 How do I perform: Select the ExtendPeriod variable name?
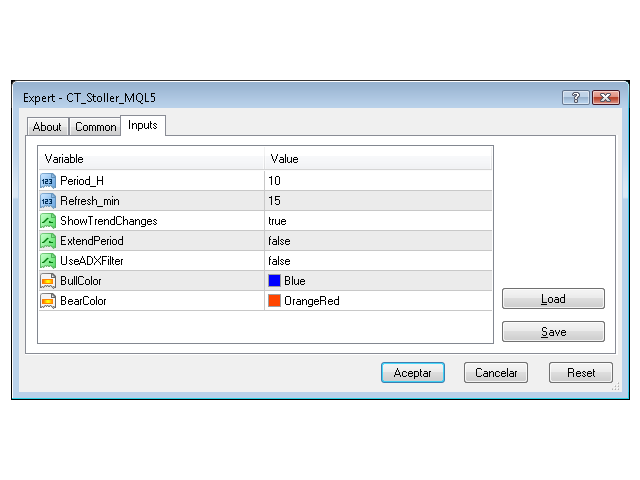point(92,241)
